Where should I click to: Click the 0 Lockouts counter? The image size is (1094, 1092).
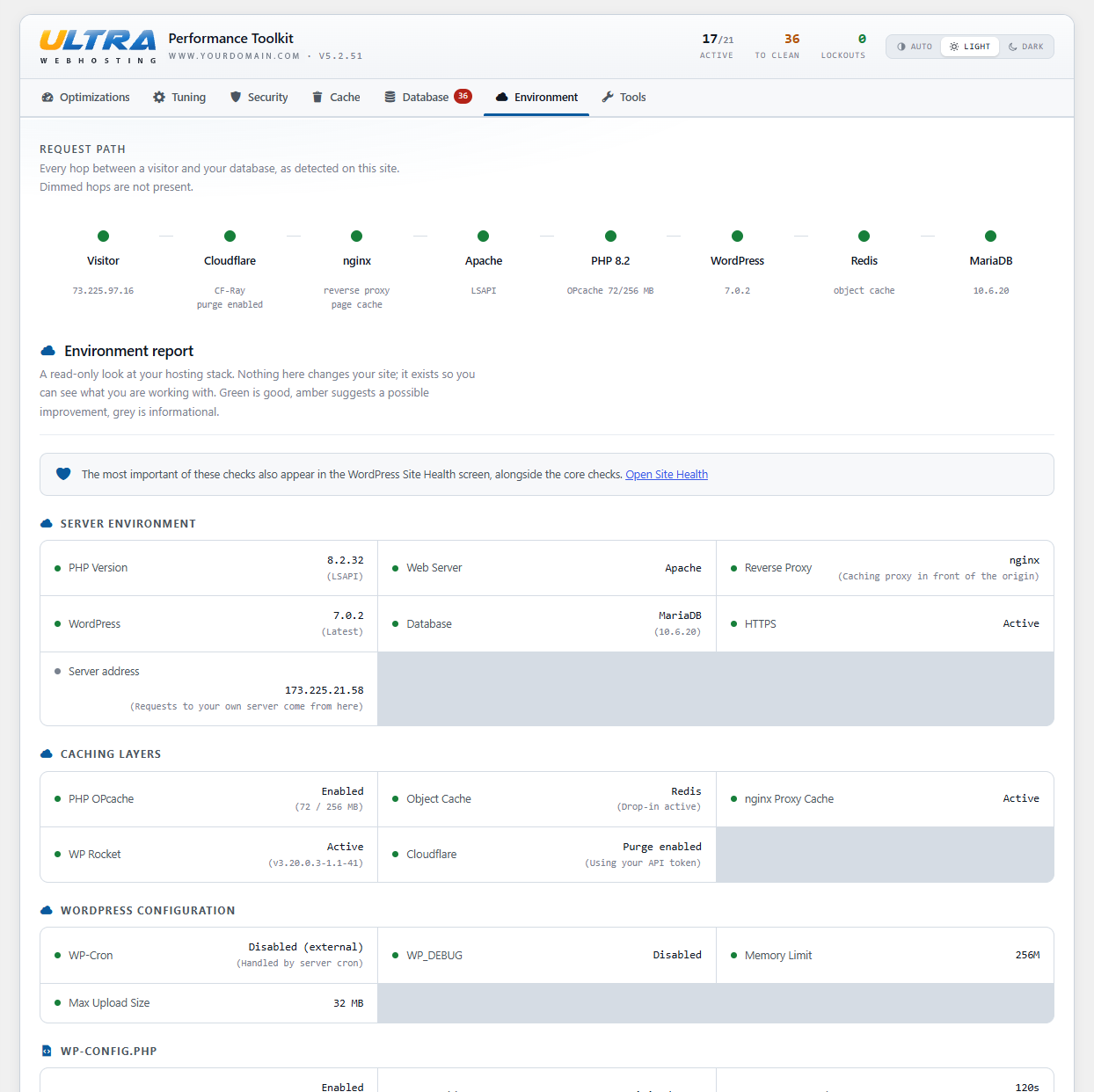(x=843, y=46)
